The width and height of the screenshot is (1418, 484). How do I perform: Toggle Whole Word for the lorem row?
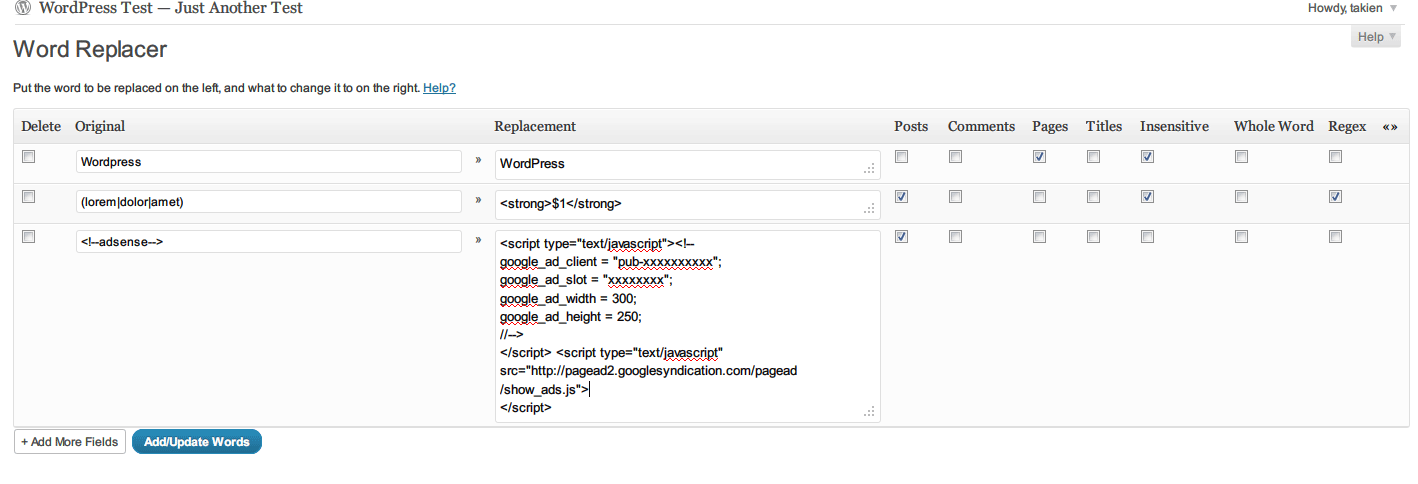pos(1241,197)
